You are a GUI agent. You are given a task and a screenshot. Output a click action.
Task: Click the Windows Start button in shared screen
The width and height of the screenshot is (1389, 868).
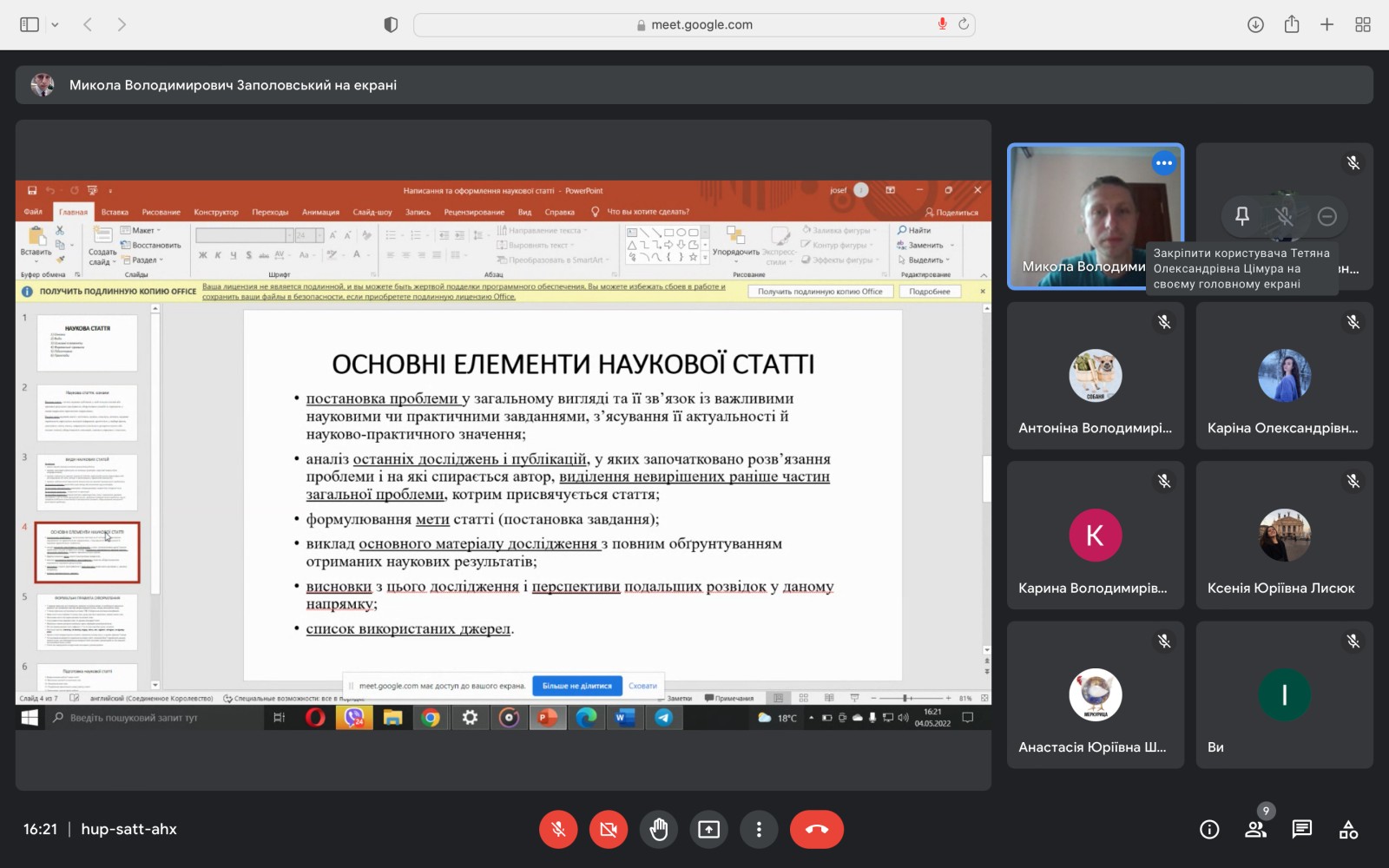click(30, 718)
